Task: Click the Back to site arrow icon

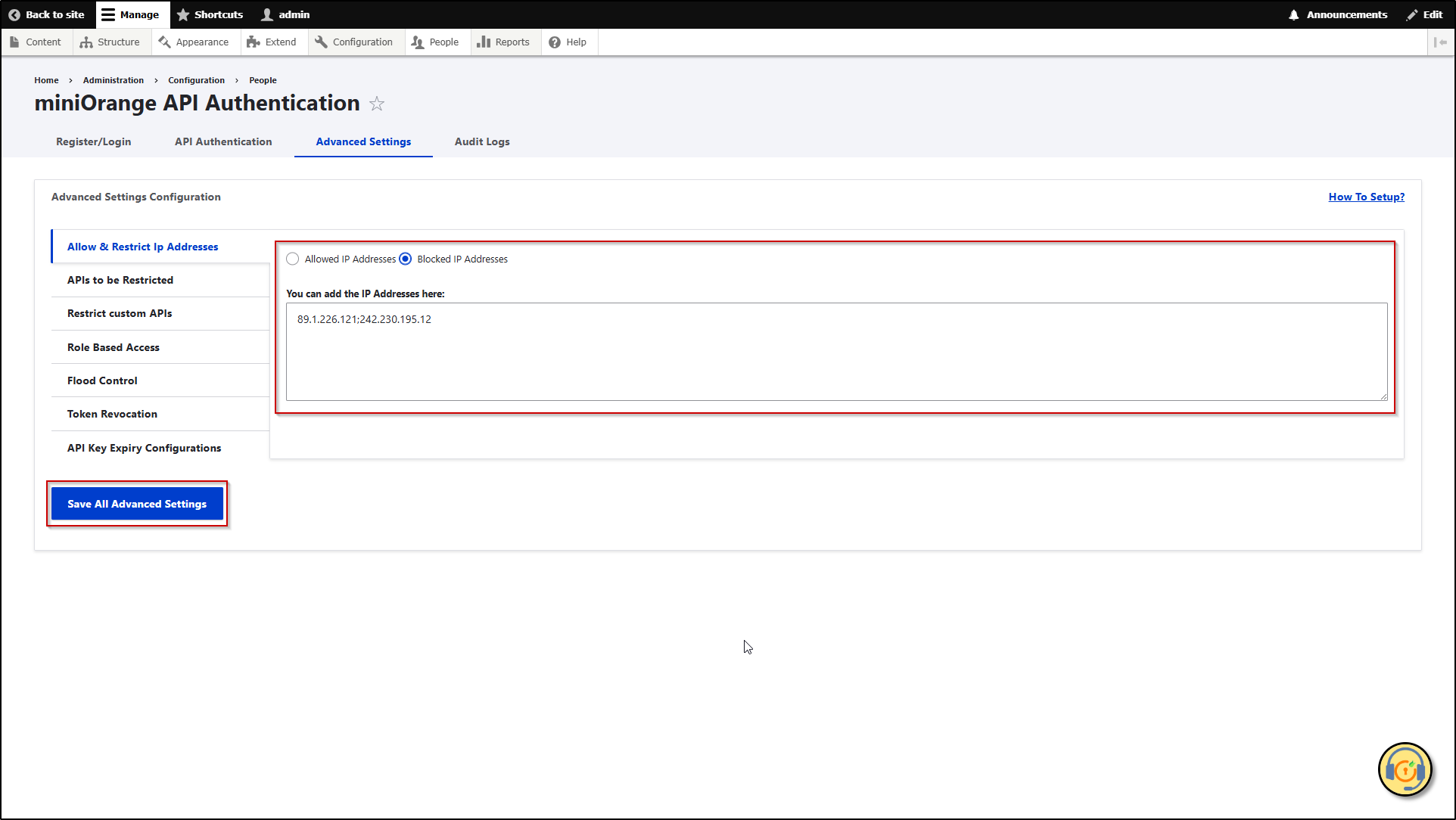Action: (14, 14)
